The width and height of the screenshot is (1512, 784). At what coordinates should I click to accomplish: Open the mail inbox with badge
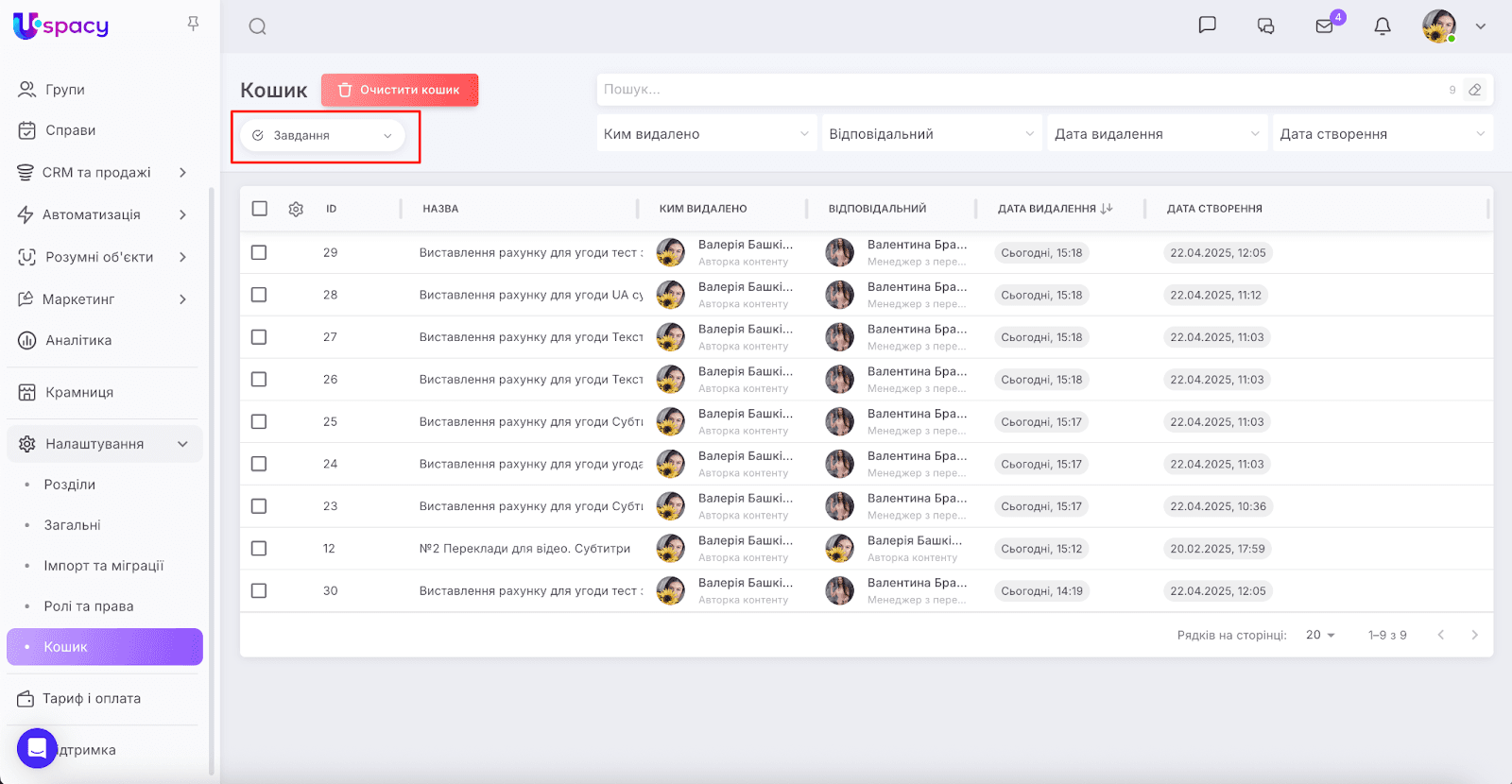coord(1325,26)
